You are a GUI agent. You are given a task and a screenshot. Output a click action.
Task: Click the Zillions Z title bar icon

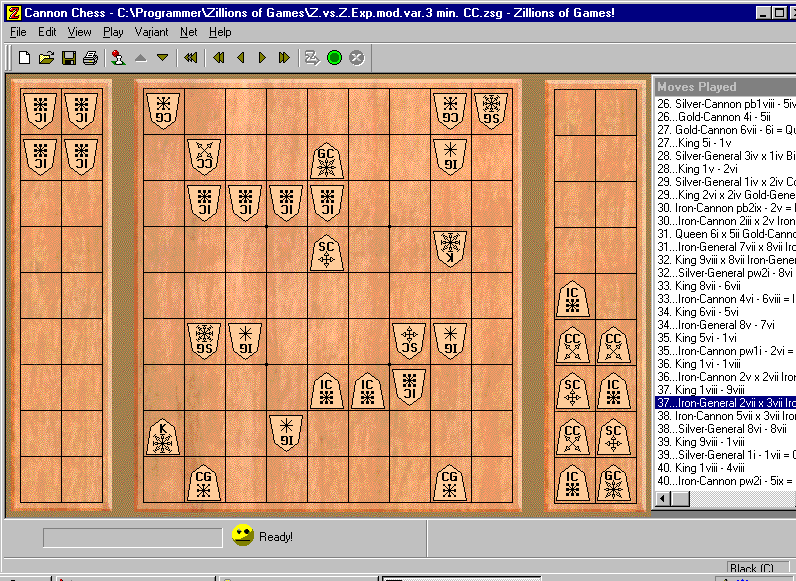[x=13, y=13]
